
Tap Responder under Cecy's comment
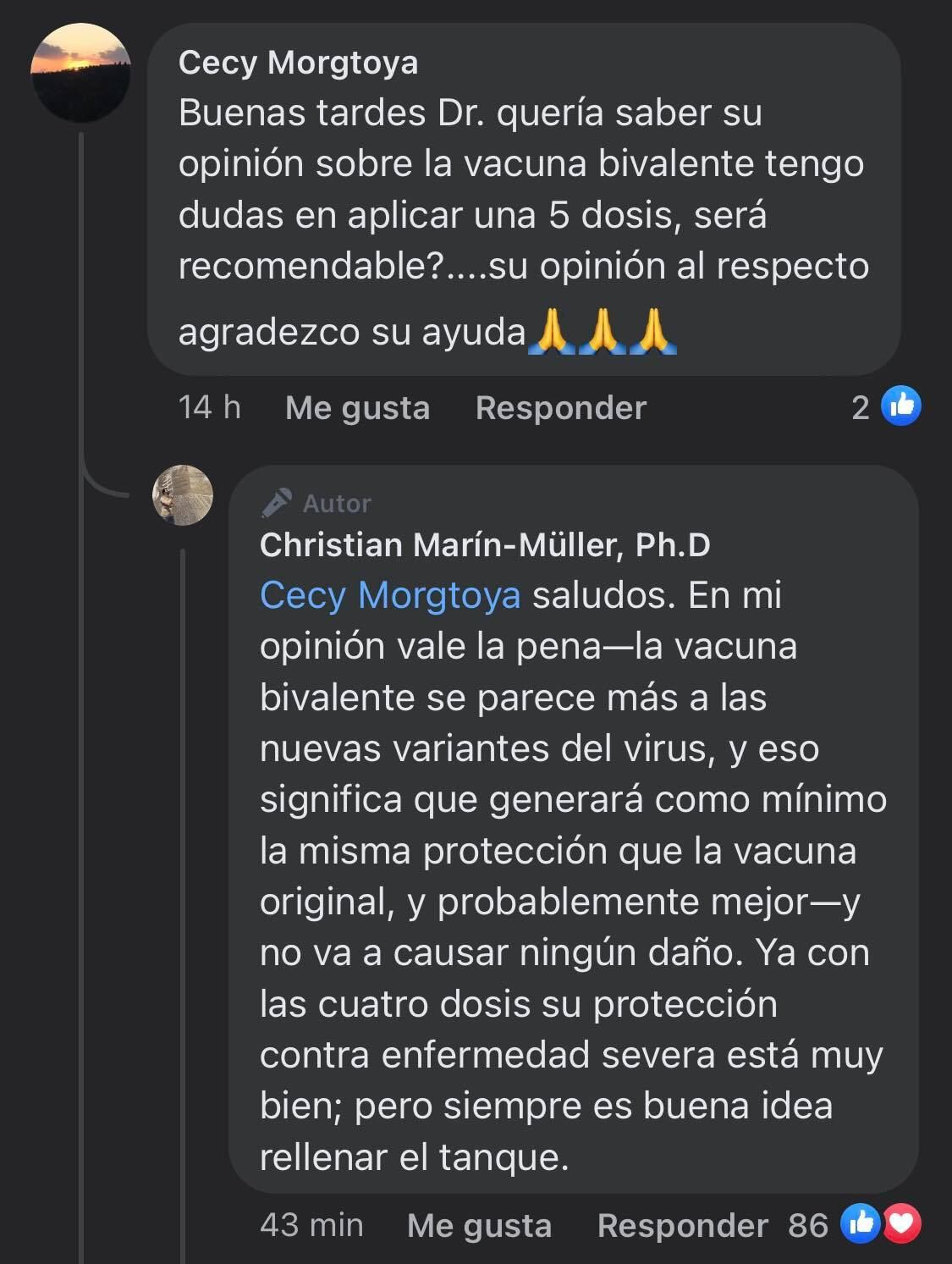tap(560, 407)
